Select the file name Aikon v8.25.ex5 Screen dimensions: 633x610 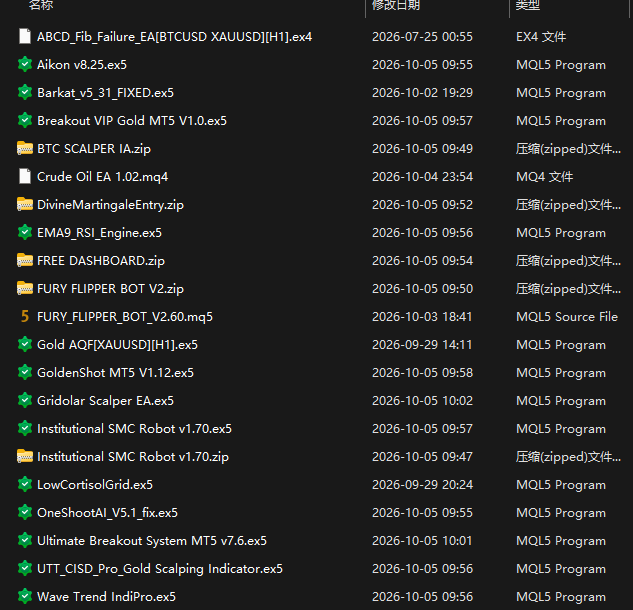coord(82,65)
